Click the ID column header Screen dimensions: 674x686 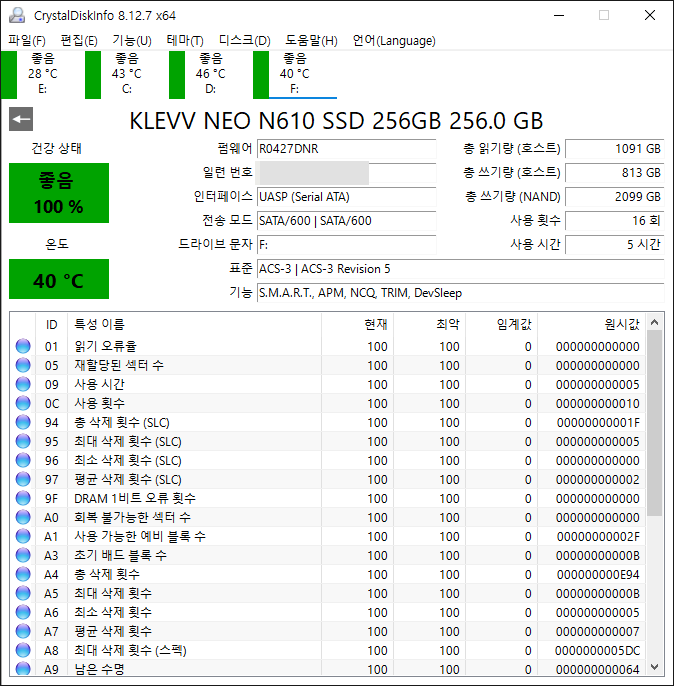[52, 324]
